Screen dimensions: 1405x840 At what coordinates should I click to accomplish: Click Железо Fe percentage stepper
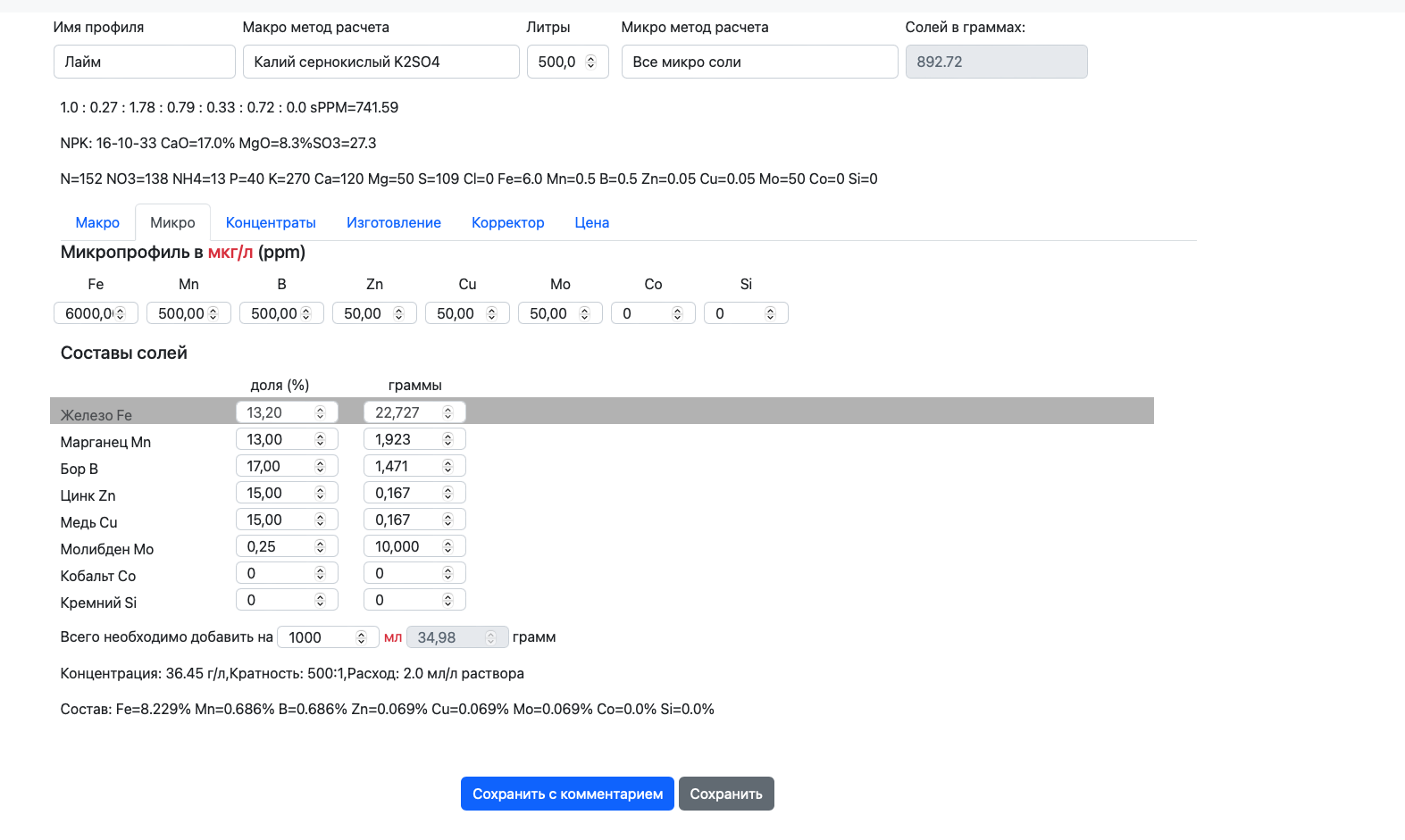(x=321, y=412)
